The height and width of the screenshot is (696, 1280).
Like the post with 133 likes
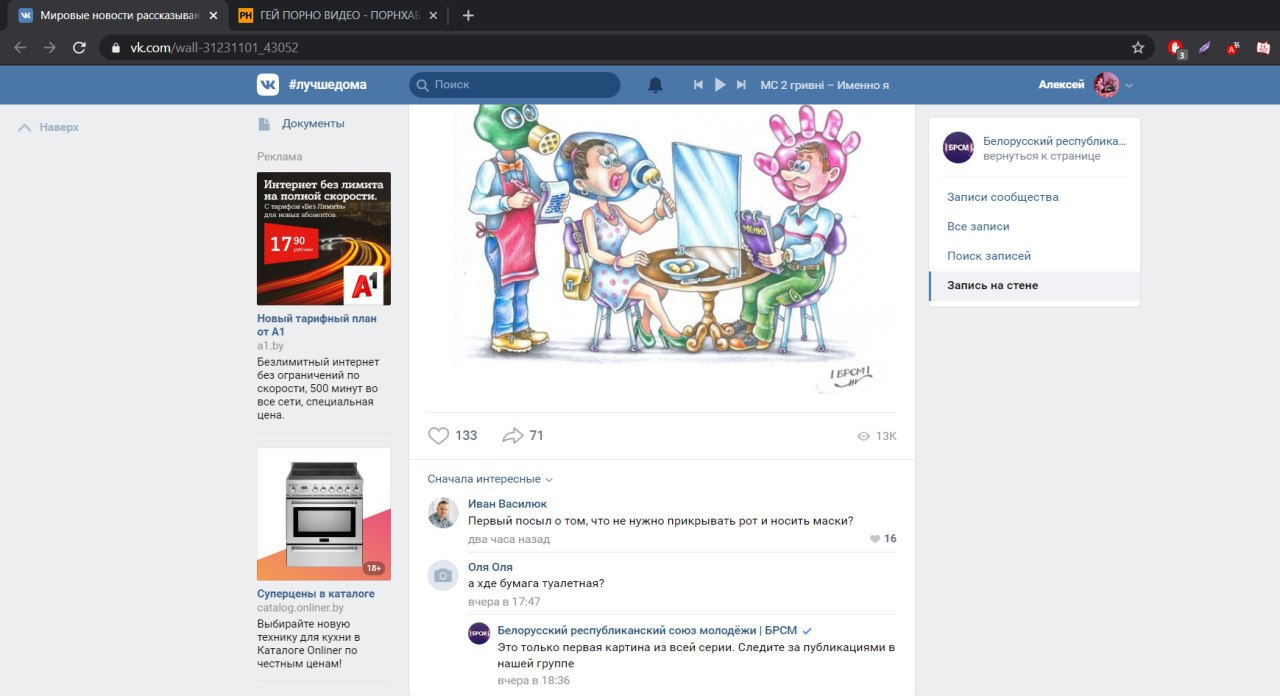[x=453, y=436]
